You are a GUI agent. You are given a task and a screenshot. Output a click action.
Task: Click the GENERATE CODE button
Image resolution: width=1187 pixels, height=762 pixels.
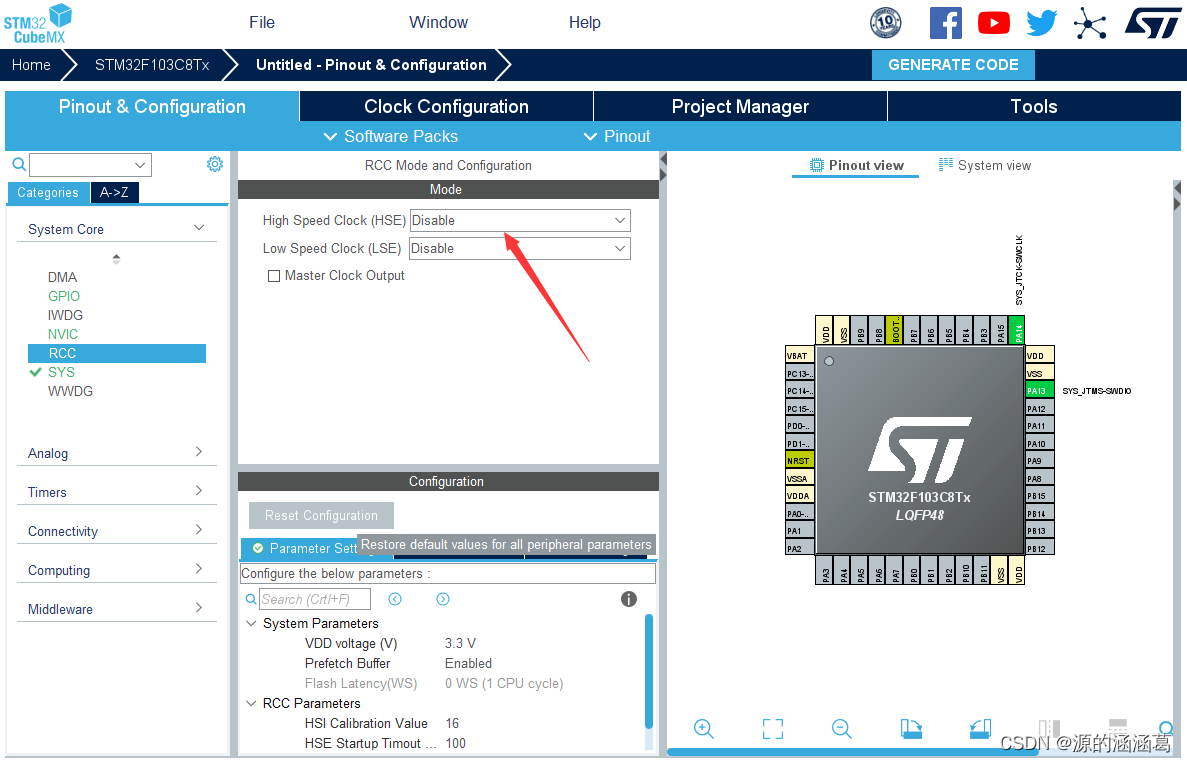[x=953, y=65]
